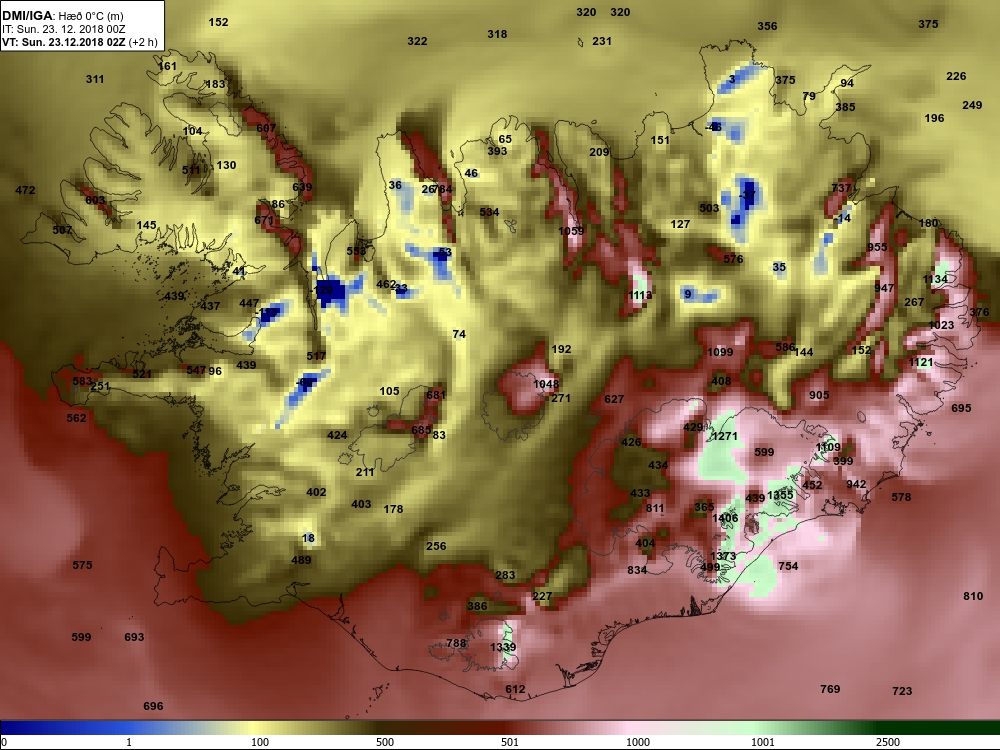Viewport: 1000px width, 750px height.
Task: Click the map value '1121'
Action: coord(921,362)
